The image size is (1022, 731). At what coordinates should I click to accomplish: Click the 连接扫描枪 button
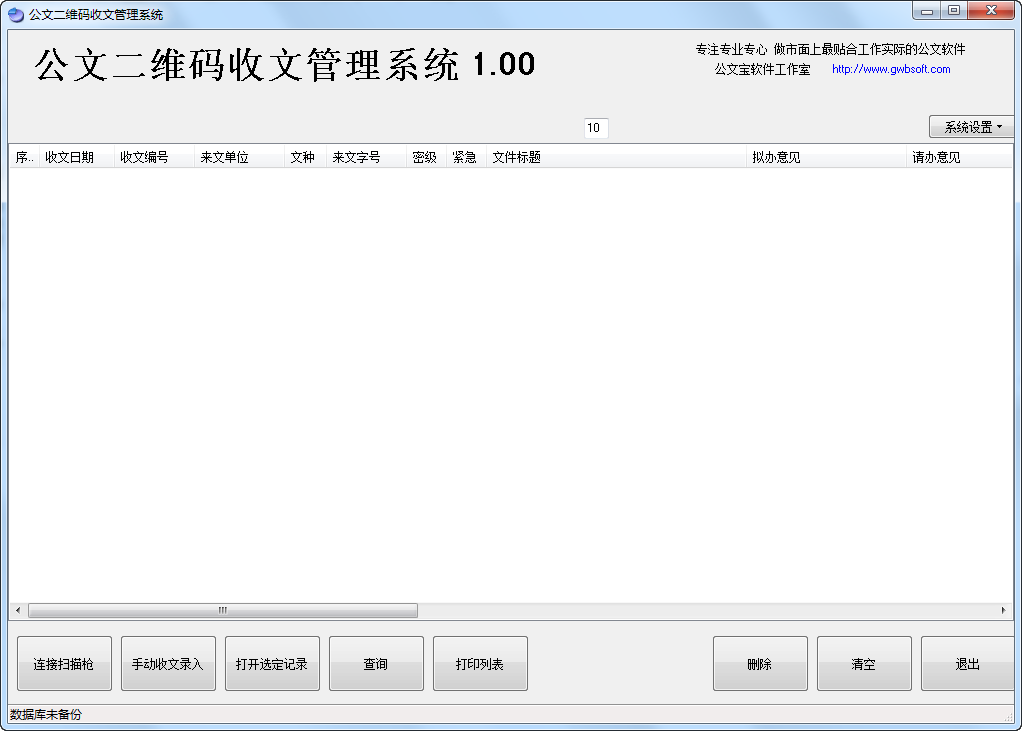pyautogui.click(x=64, y=663)
